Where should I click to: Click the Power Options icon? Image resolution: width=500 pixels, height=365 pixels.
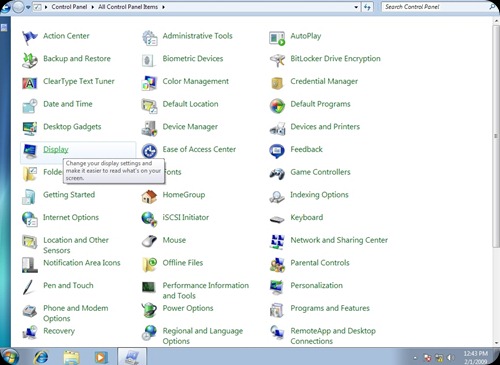coord(149,310)
